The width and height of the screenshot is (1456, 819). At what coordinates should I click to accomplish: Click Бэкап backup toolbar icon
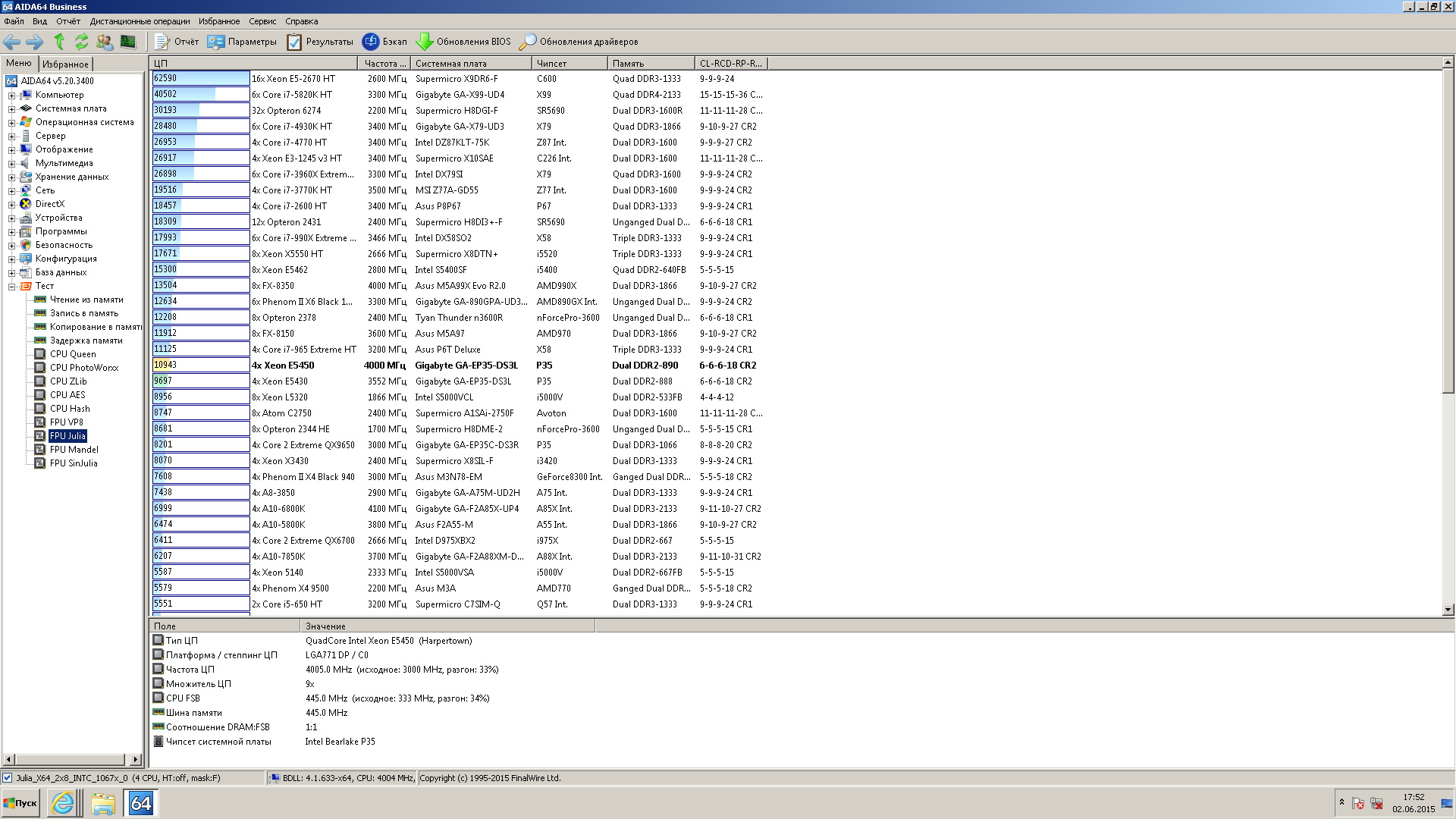(x=384, y=42)
